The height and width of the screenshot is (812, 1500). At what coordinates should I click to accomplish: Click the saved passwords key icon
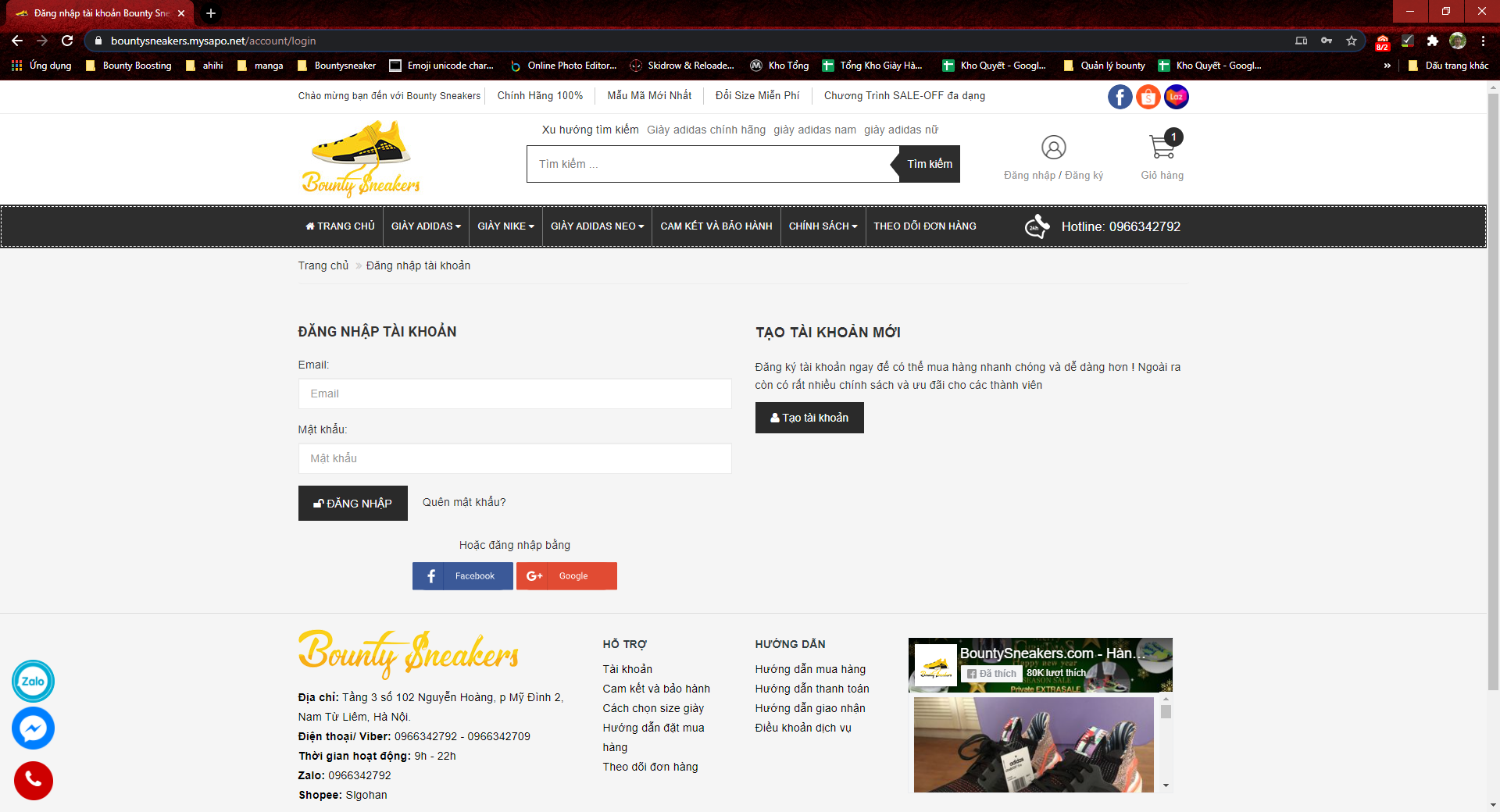pyautogui.click(x=1327, y=41)
